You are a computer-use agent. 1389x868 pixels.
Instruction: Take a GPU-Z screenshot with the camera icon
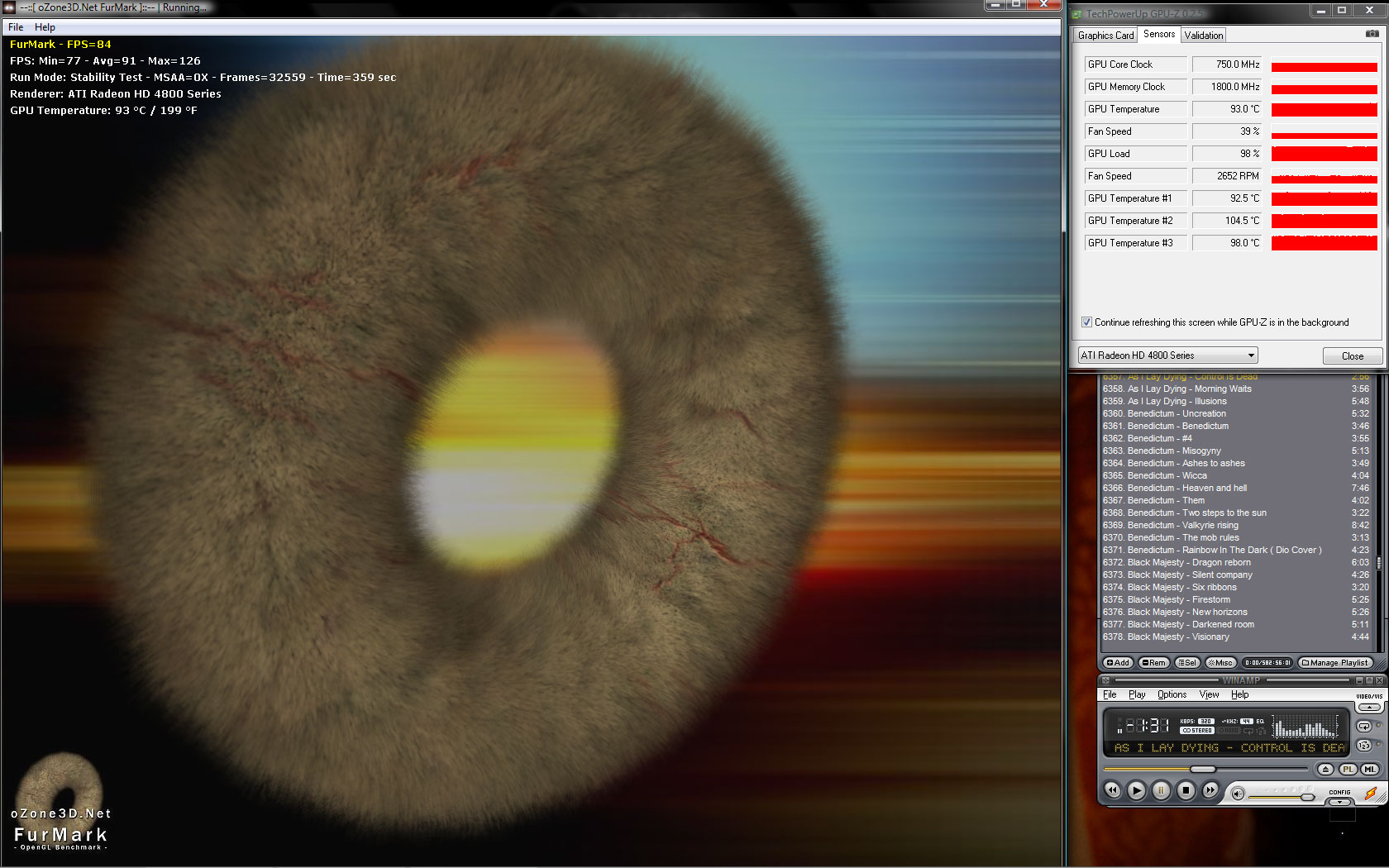tap(1372, 34)
